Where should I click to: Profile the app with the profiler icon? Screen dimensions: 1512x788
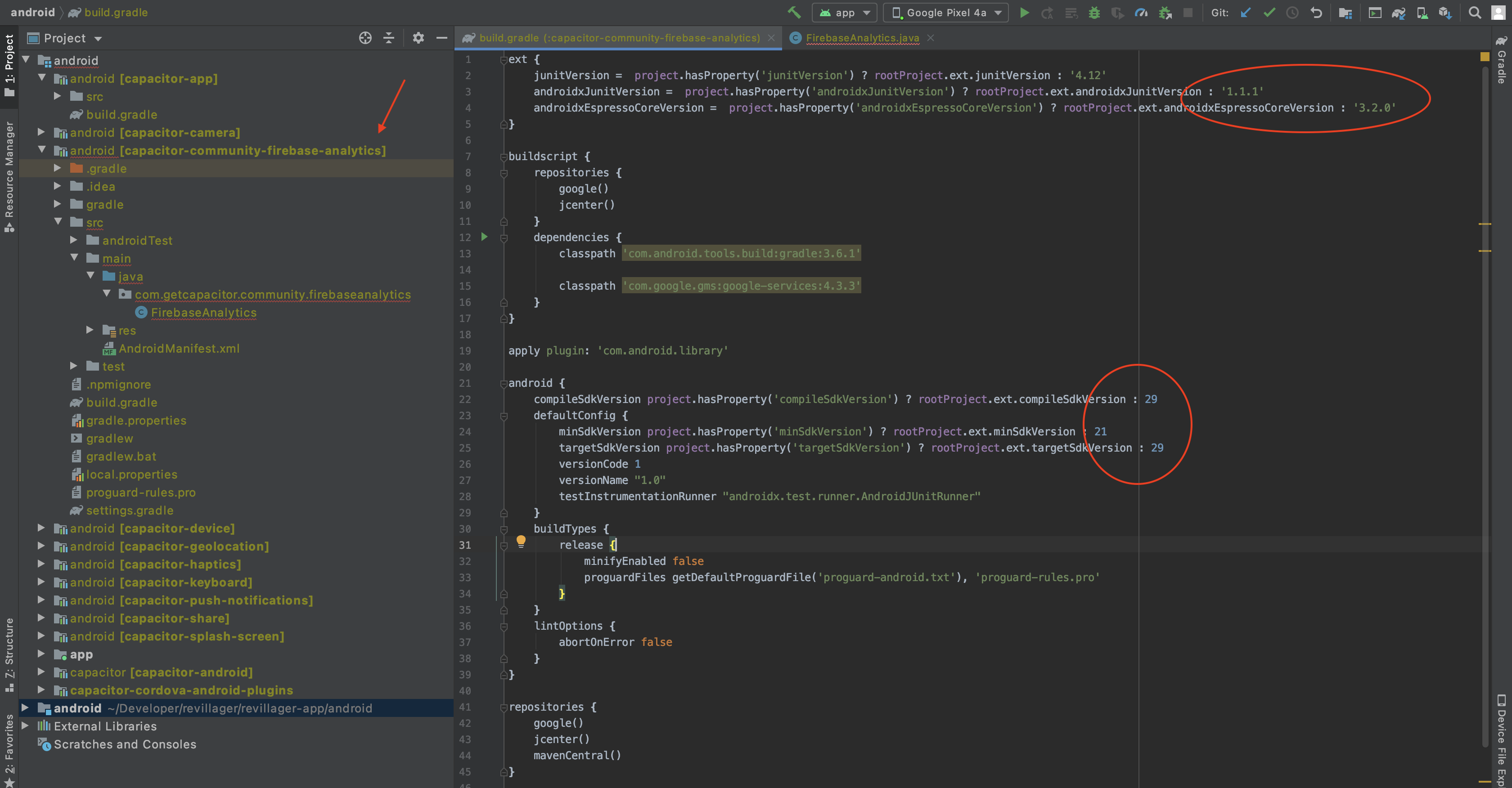pos(1141,12)
